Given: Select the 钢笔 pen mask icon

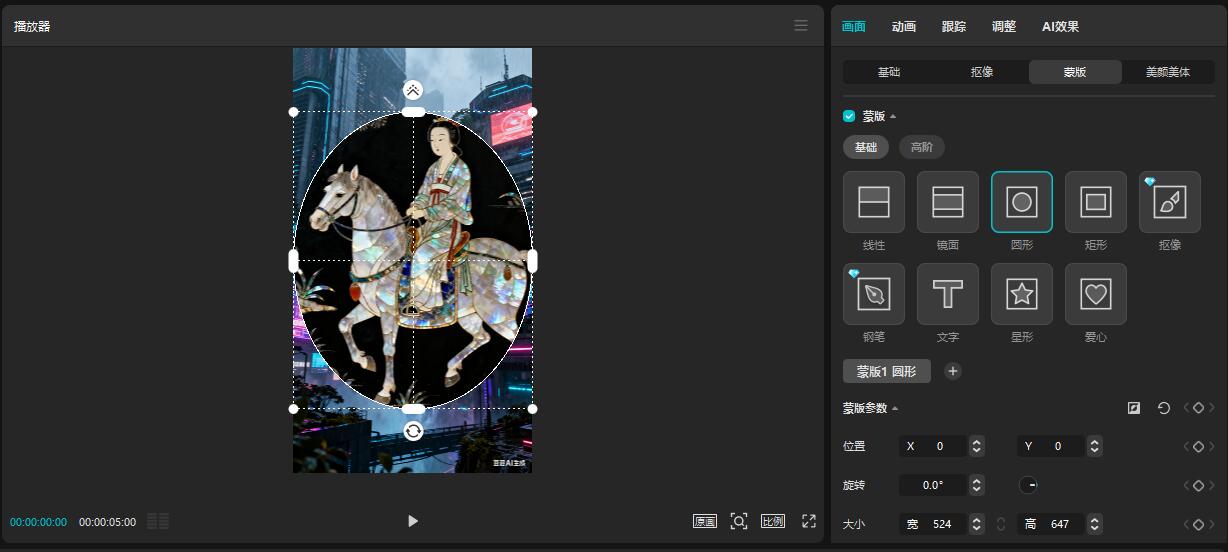Looking at the screenshot, I should 874,294.
